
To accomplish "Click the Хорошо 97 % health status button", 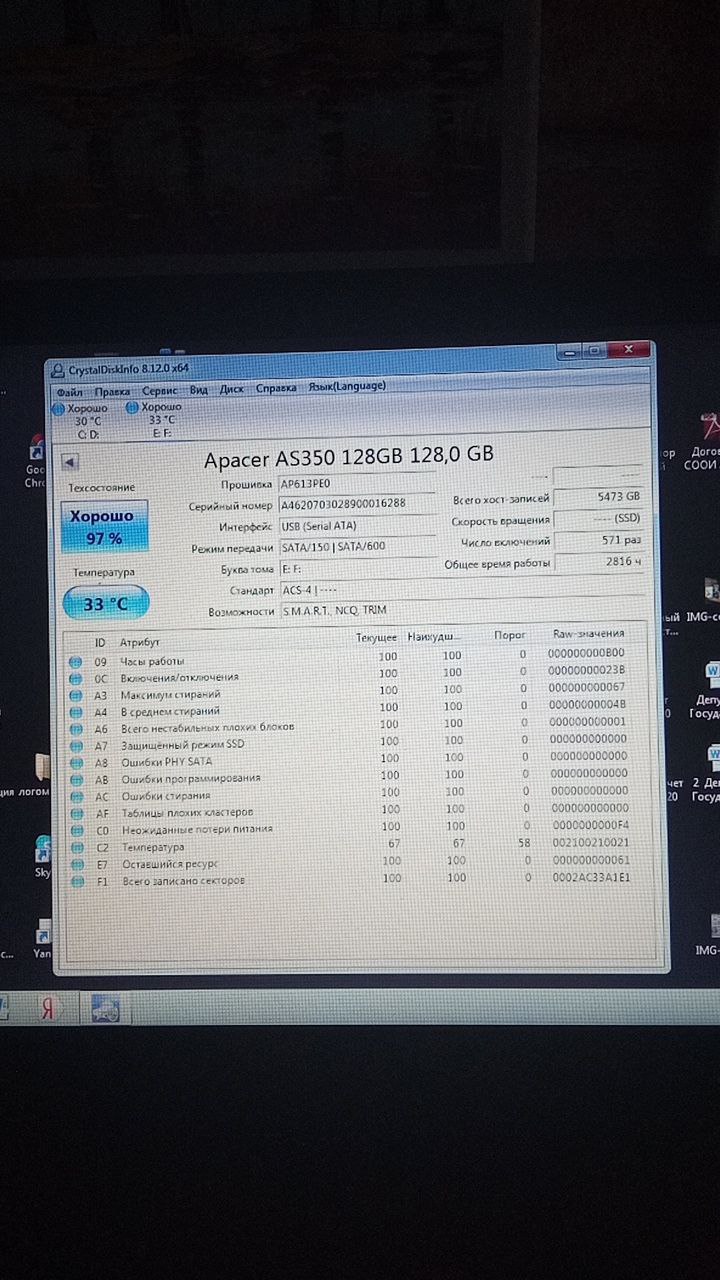I will click(x=105, y=527).
